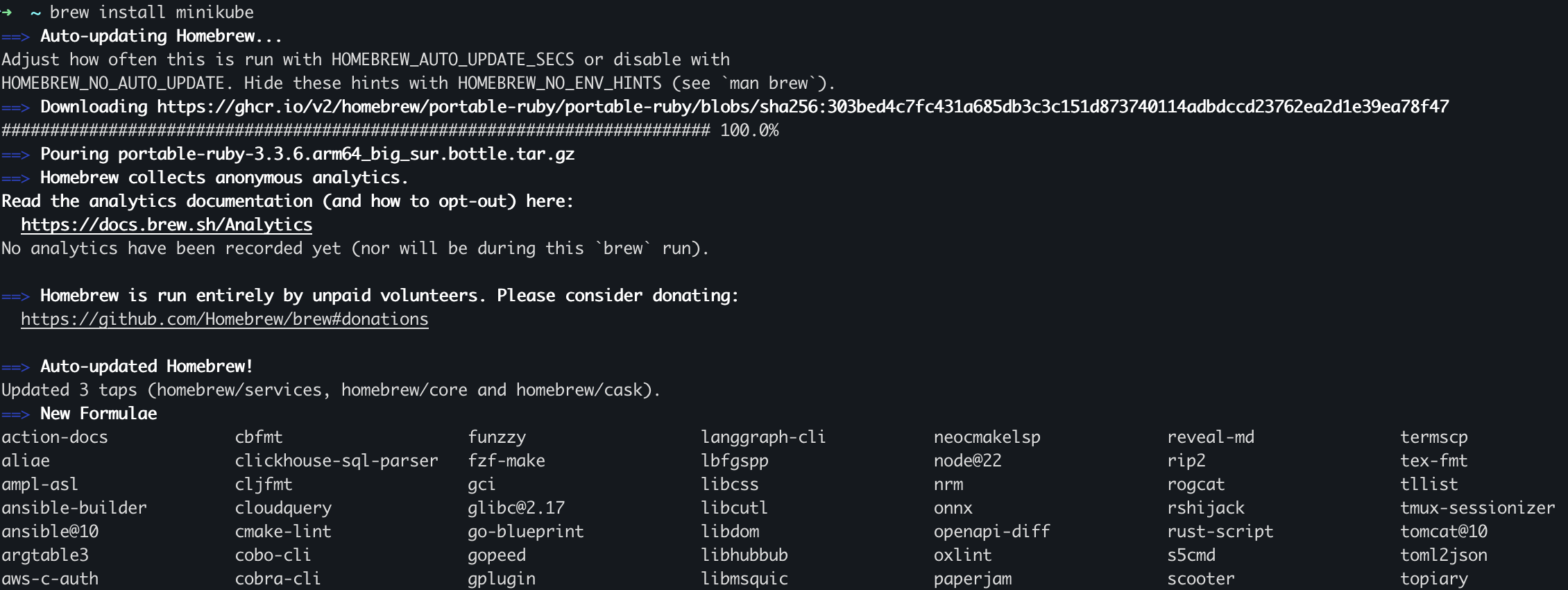Image resolution: width=1568 pixels, height=590 pixels.
Task: Open the Homebrew GitHub donations link
Action: [225, 319]
